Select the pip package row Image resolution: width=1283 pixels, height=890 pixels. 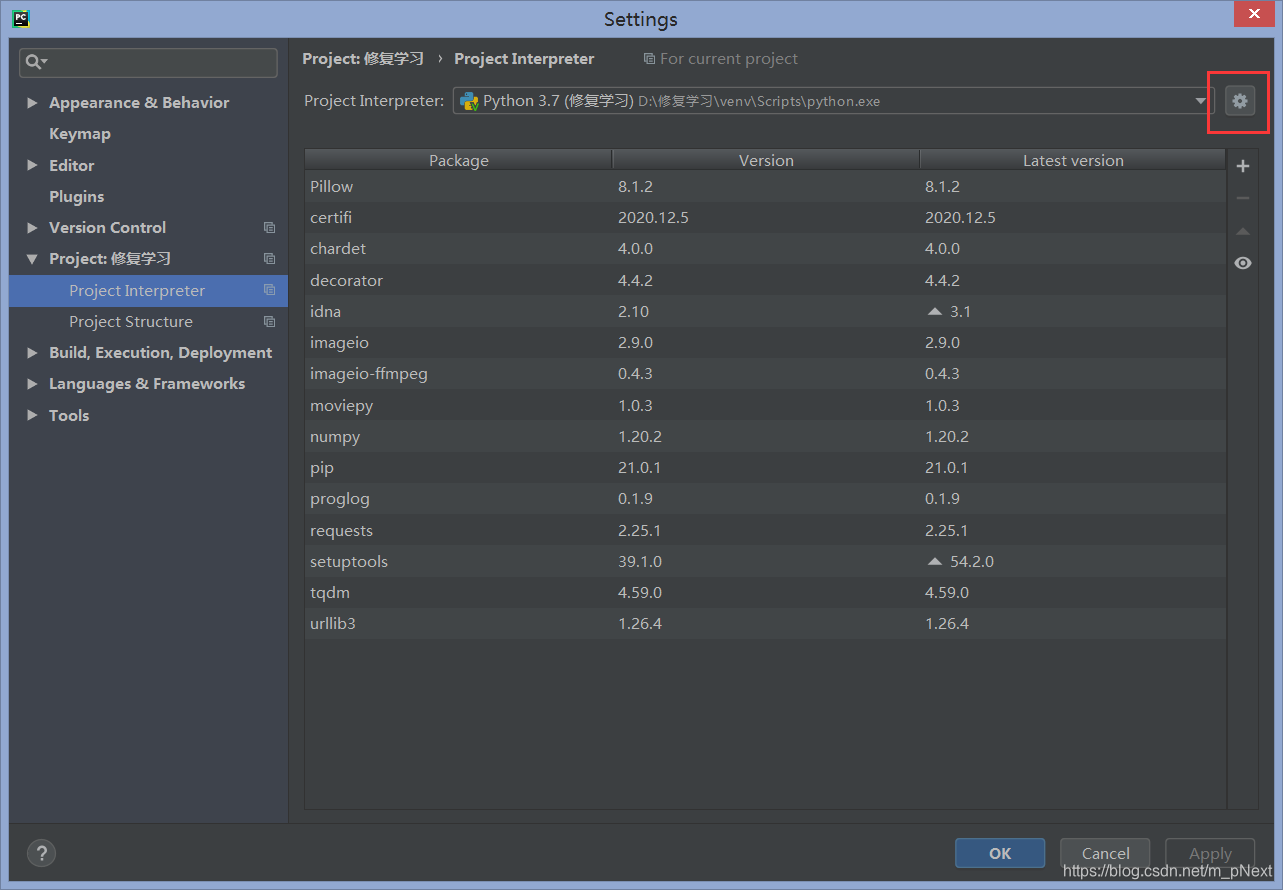coord(765,468)
